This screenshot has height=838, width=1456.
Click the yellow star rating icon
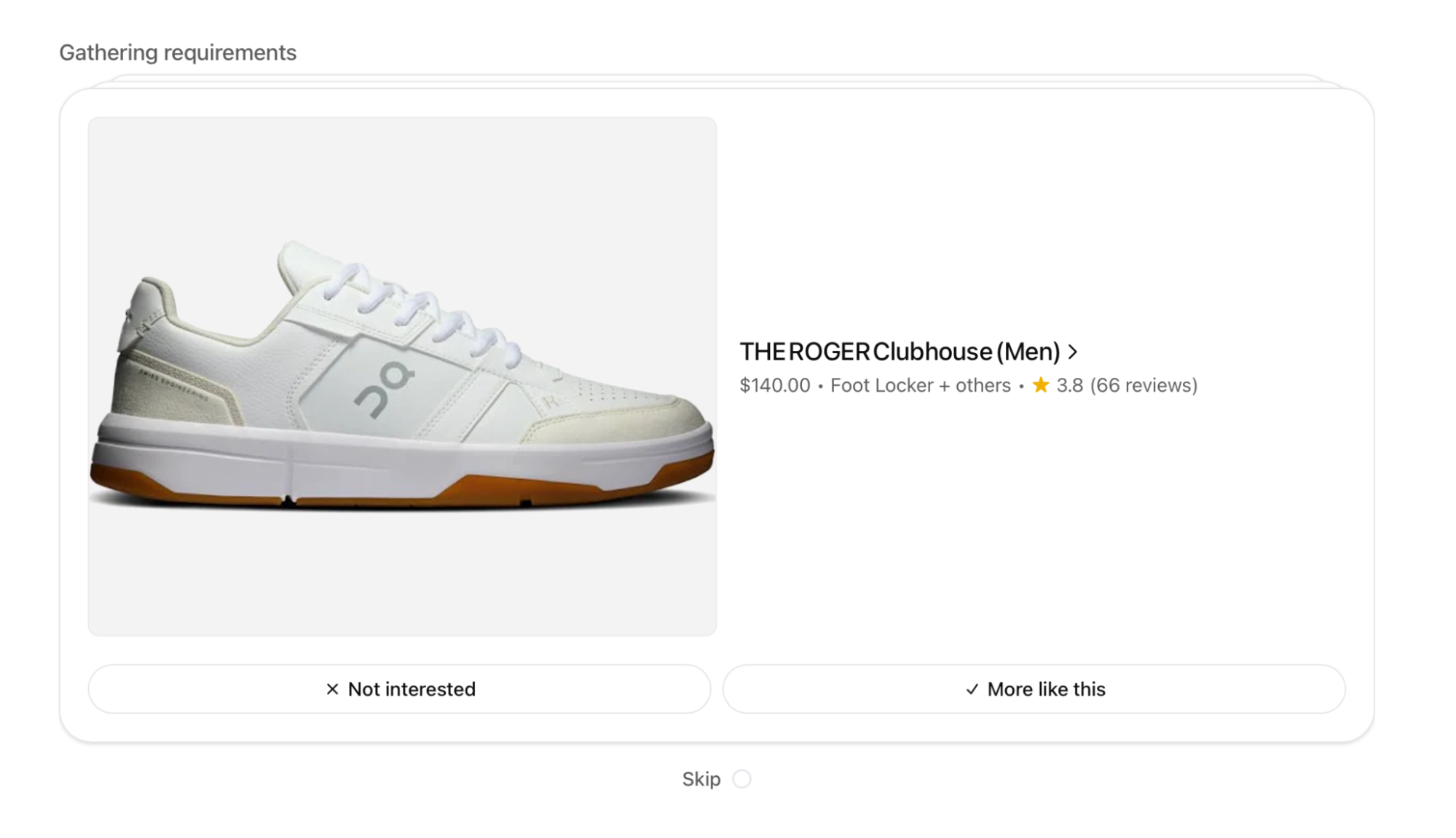click(1039, 386)
